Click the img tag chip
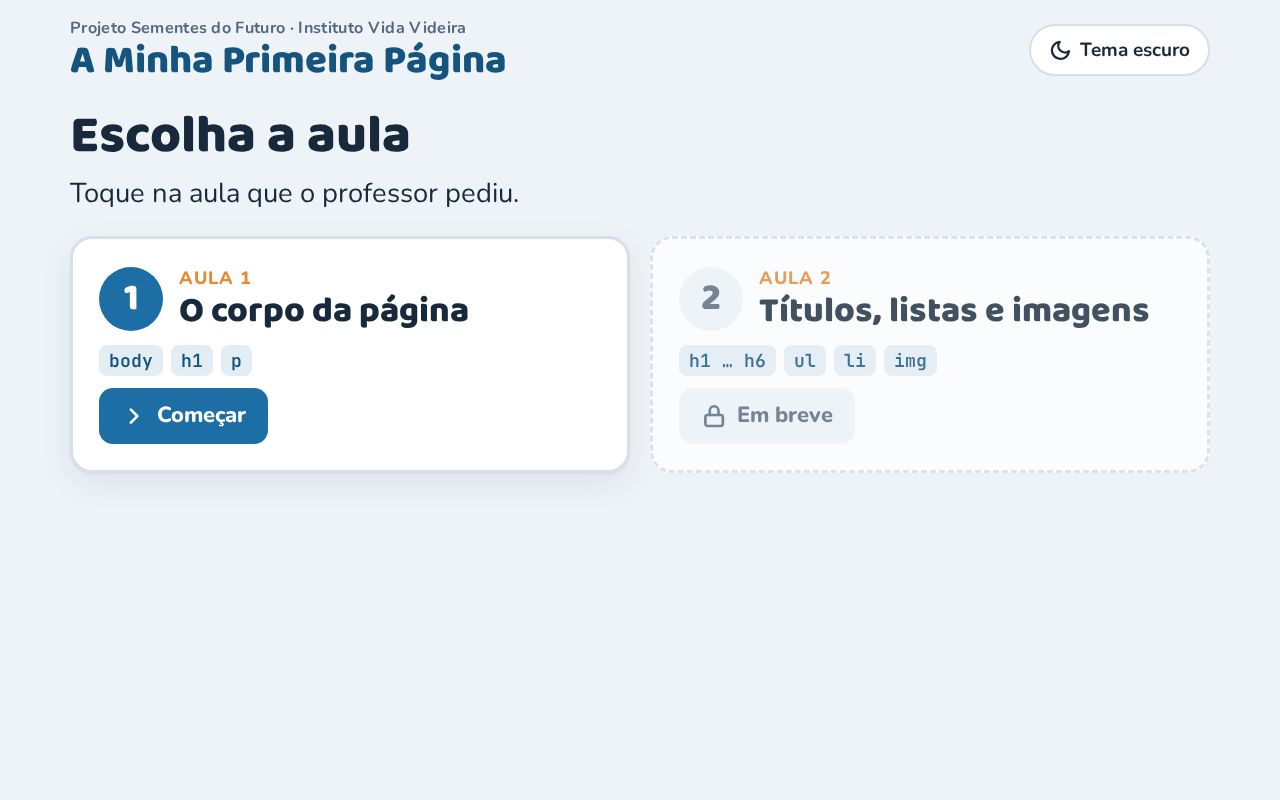The width and height of the screenshot is (1280, 800). (x=910, y=361)
